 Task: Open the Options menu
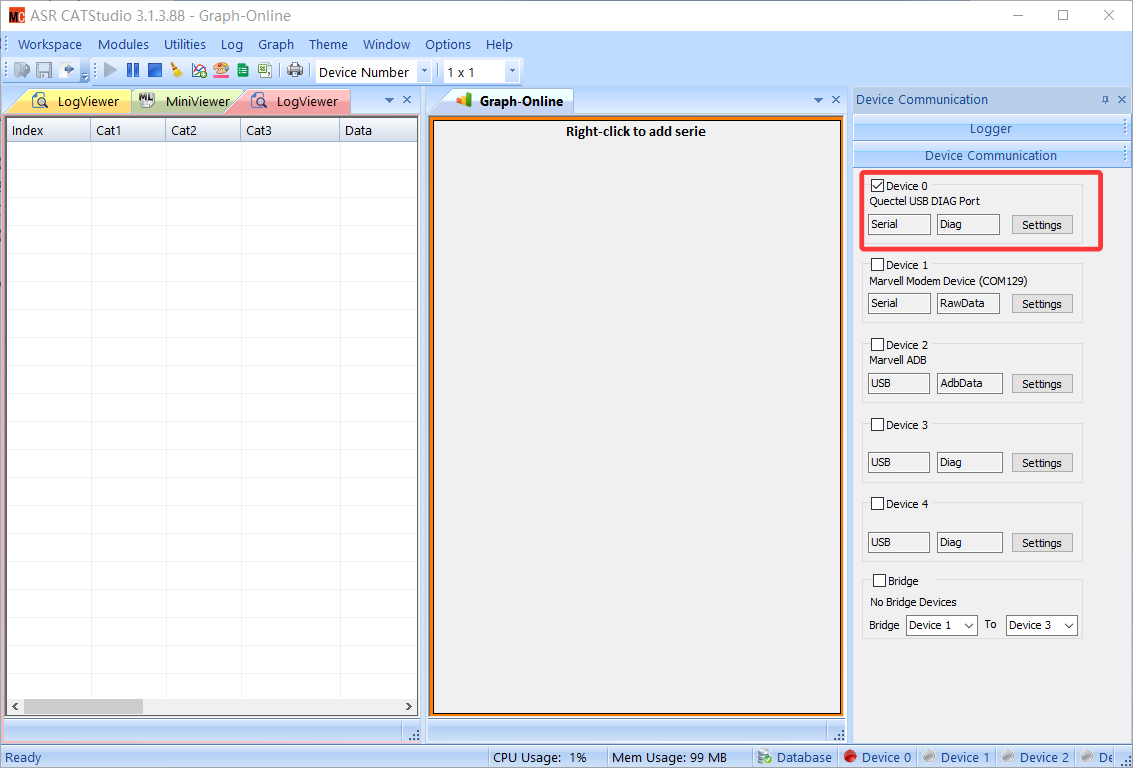pos(448,44)
